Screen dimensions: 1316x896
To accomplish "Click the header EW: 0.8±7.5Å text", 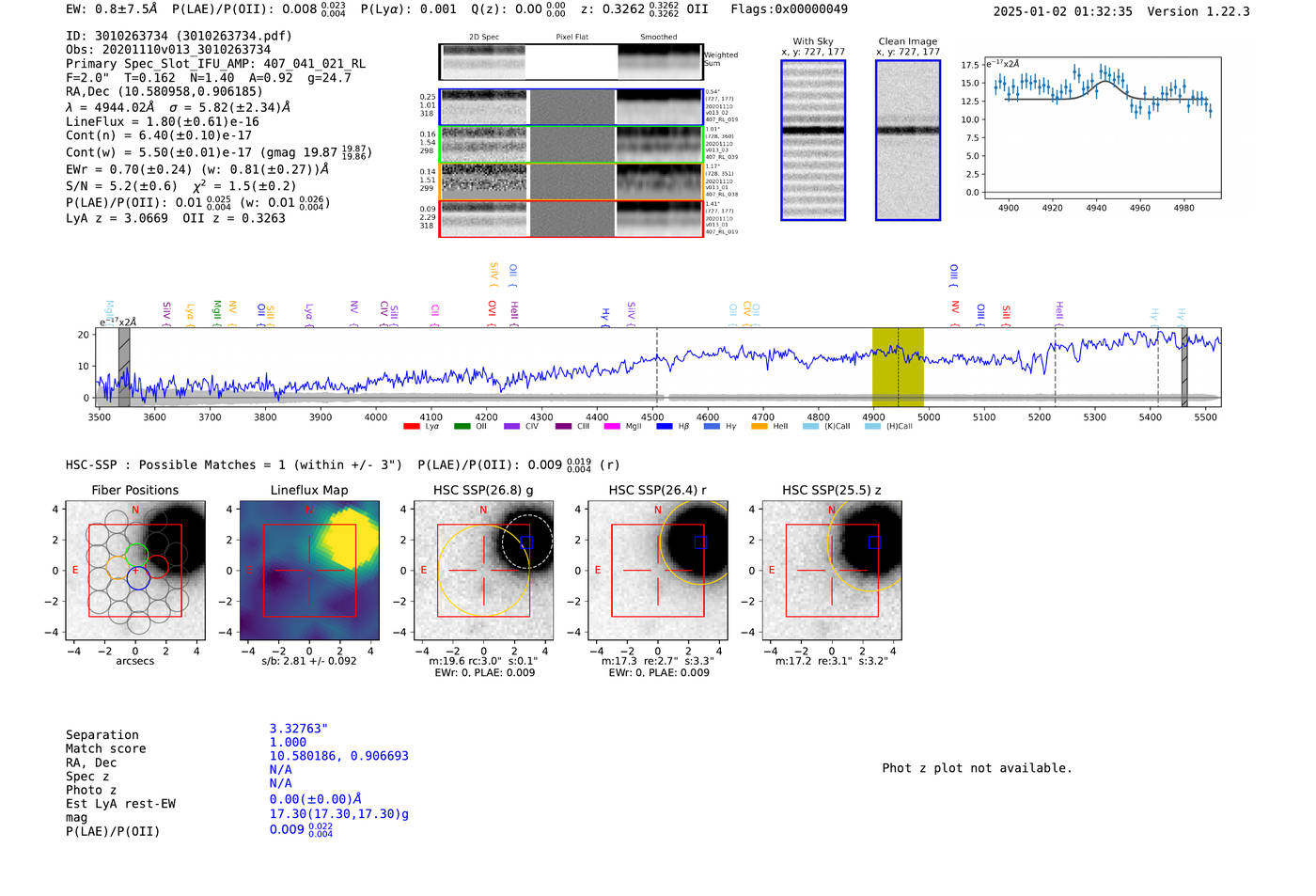I will 111,8.
